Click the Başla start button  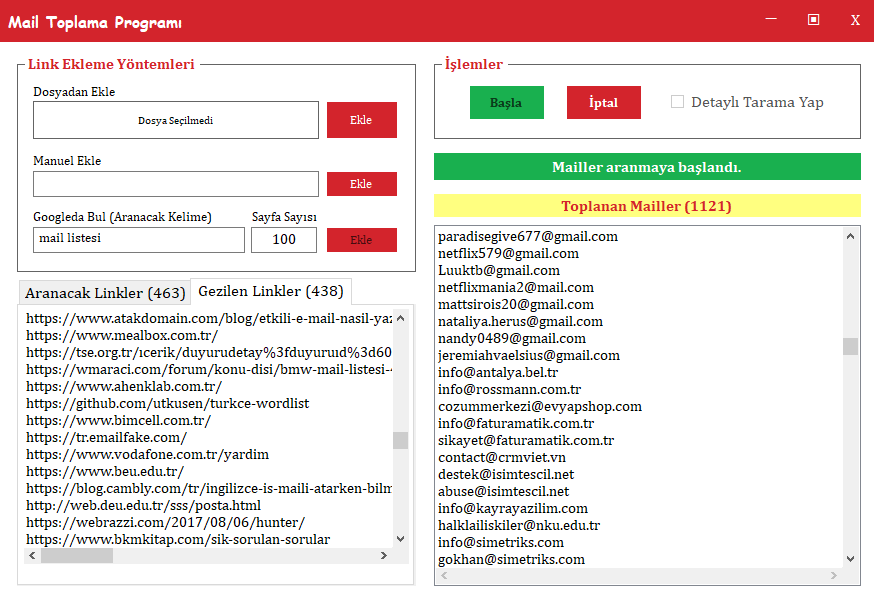tap(506, 103)
